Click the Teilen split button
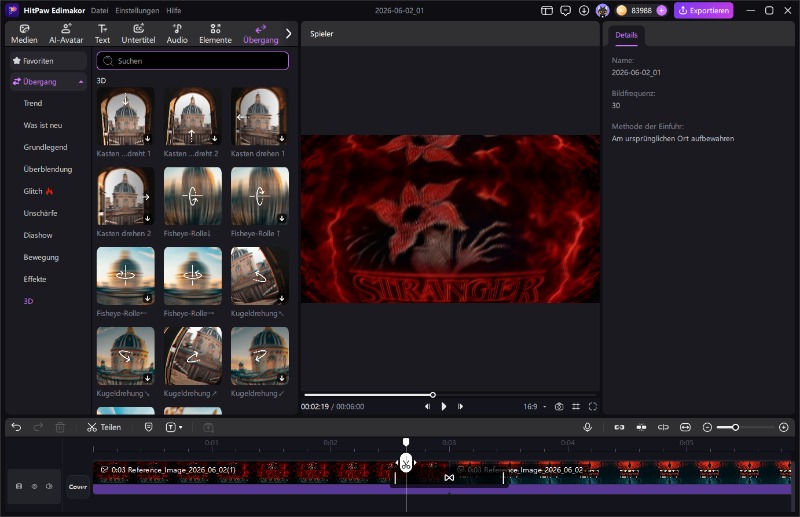800x517 pixels. [104, 427]
